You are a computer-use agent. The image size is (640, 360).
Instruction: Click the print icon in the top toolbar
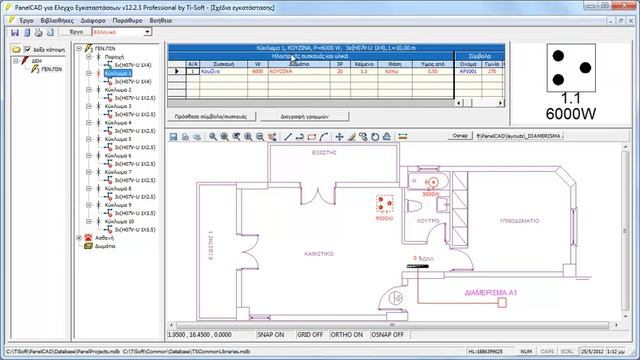click(38, 32)
